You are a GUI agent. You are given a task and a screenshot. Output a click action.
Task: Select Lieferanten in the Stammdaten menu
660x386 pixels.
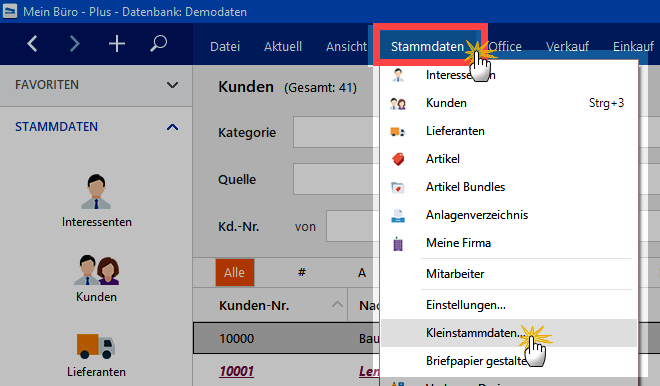point(509,131)
